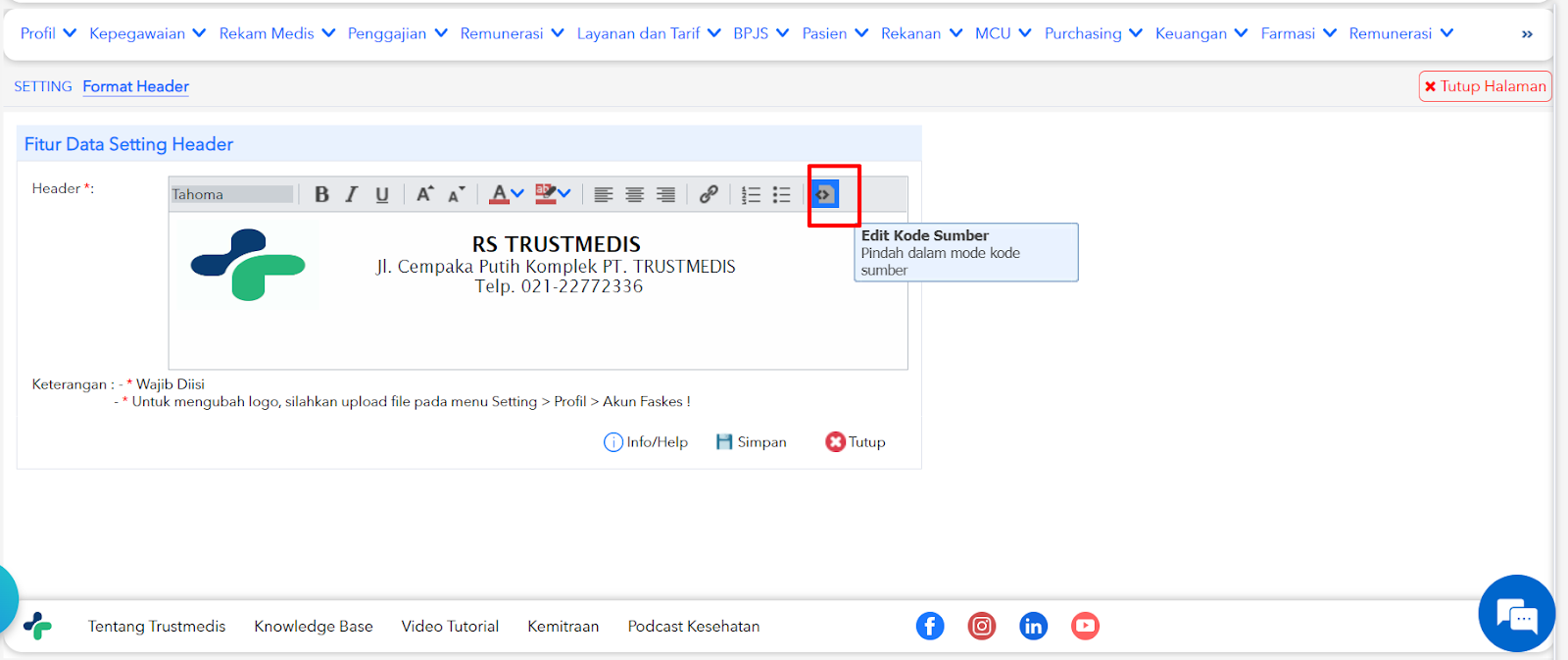Click the Tutup Halaman button
1568x660 pixels.
[x=1485, y=86]
